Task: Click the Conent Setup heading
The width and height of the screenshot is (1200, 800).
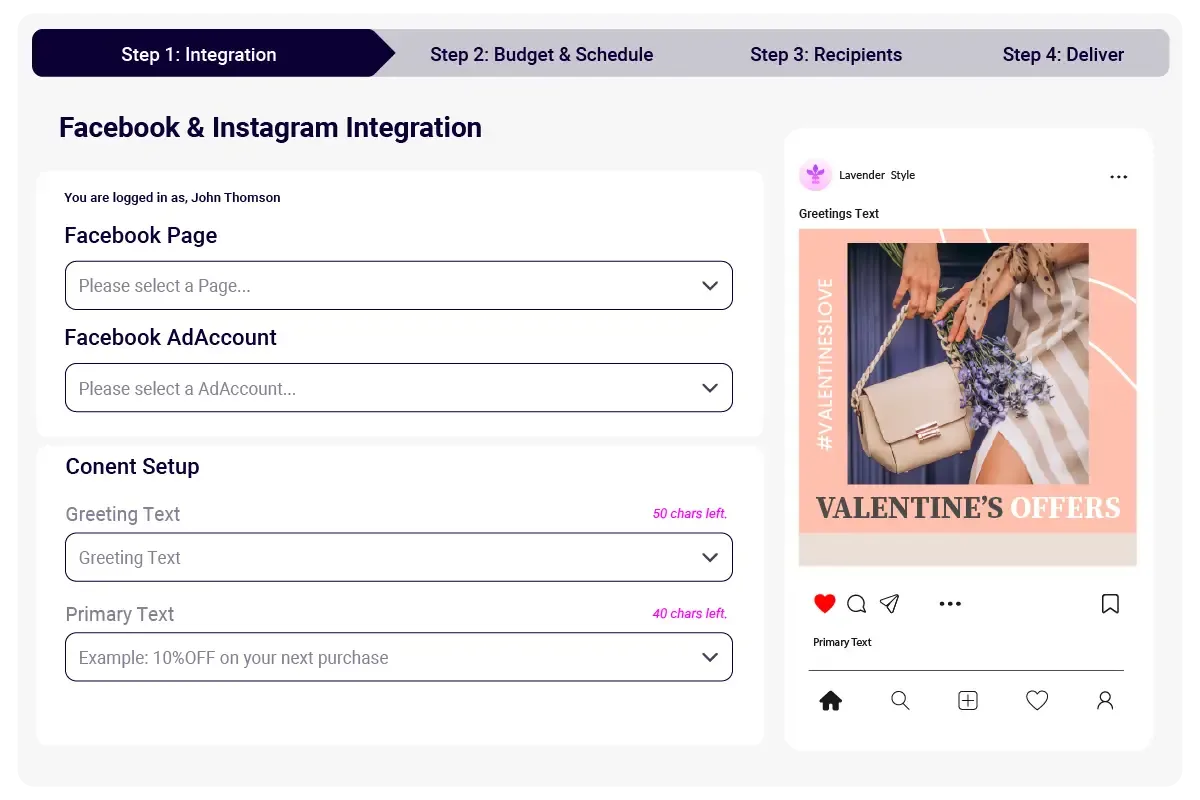Action: point(132,466)
